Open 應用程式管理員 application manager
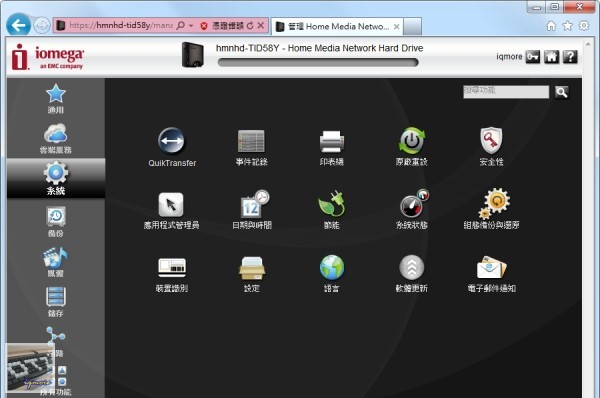 click(x=171, y=210)
